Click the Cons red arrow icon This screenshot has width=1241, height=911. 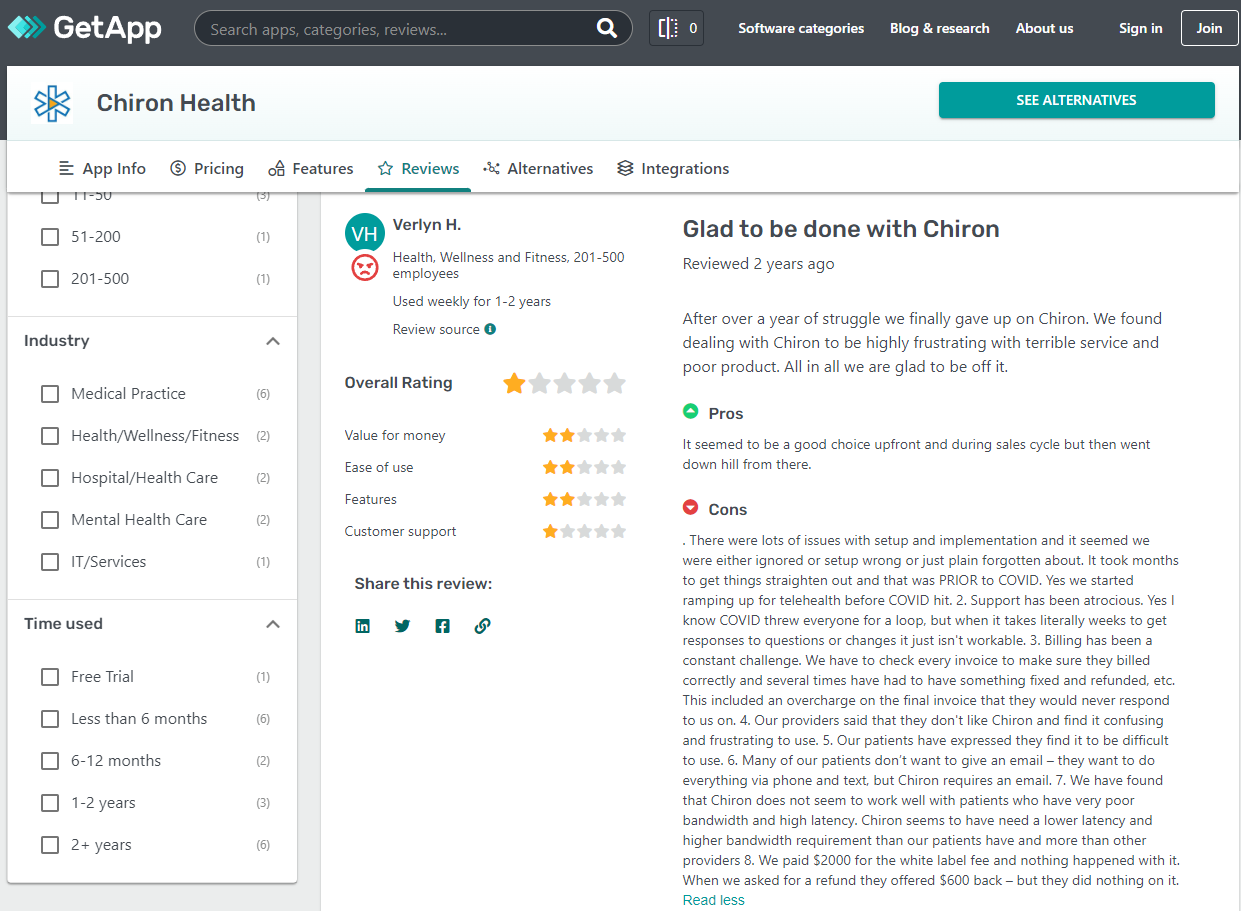click(690, 507)
